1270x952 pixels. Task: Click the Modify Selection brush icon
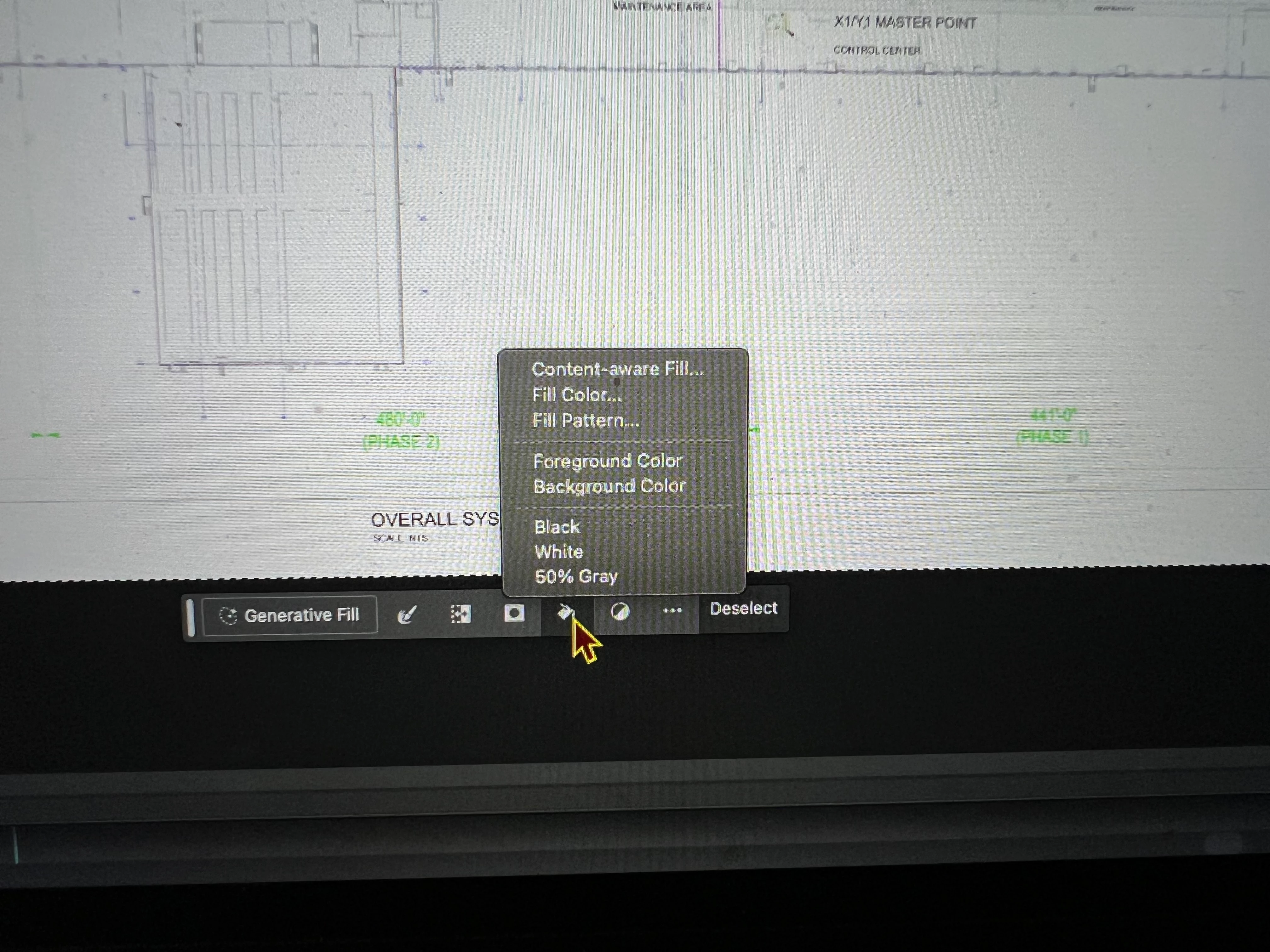(407, 615)
